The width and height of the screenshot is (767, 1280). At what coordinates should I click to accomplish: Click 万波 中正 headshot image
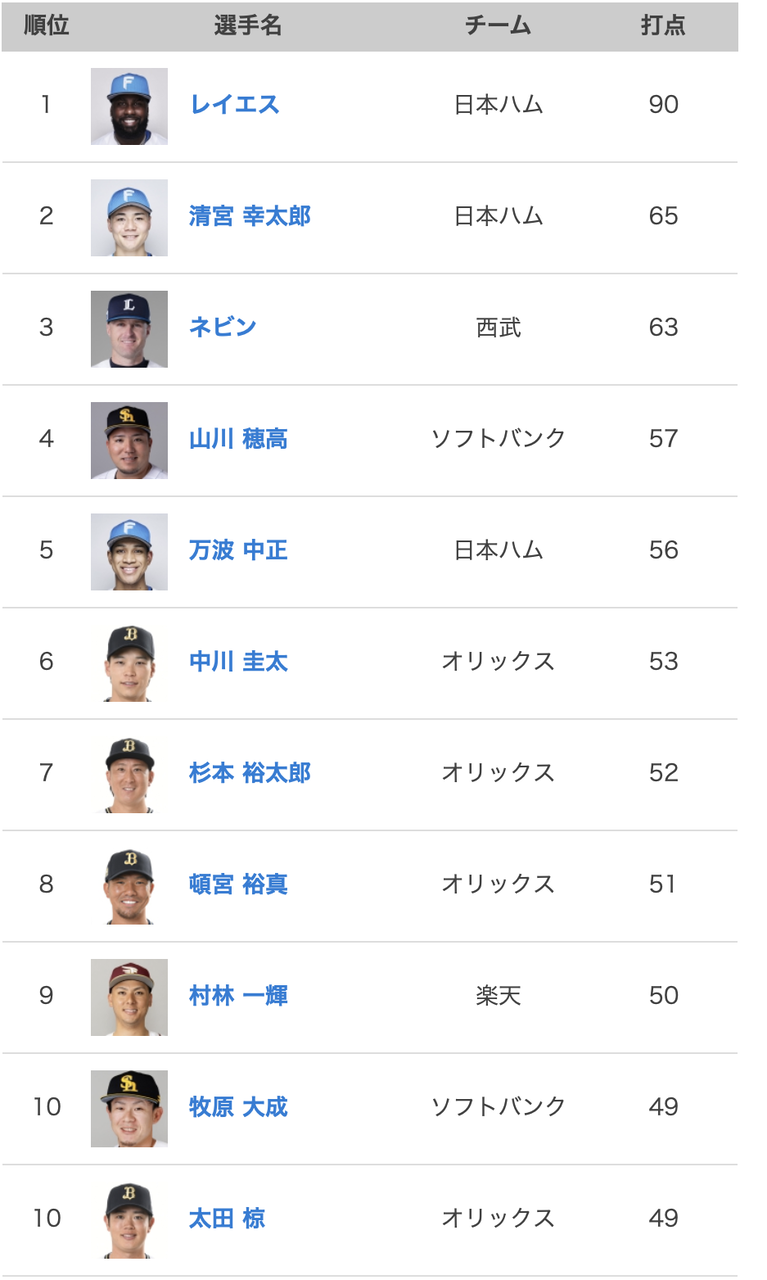[129, 551]
